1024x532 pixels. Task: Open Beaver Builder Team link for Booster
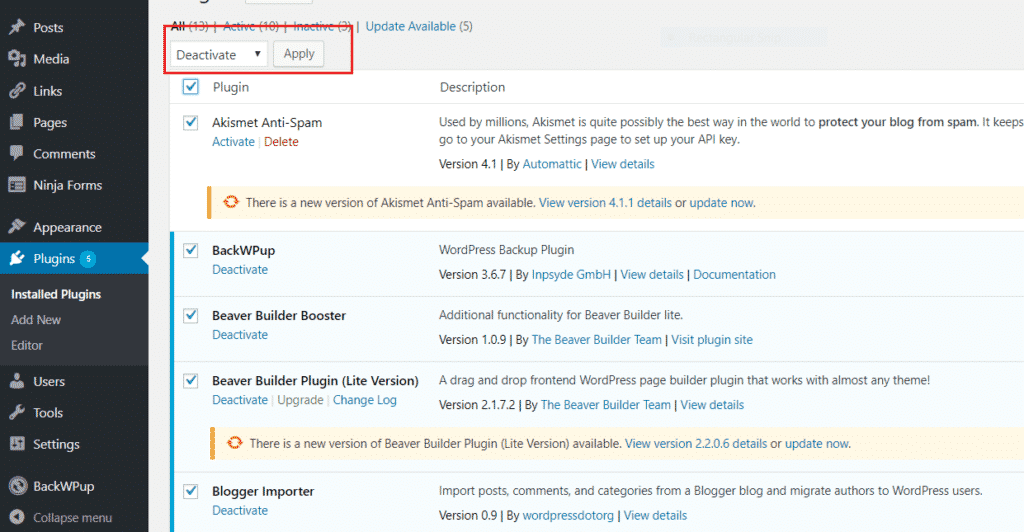[596, 340]
